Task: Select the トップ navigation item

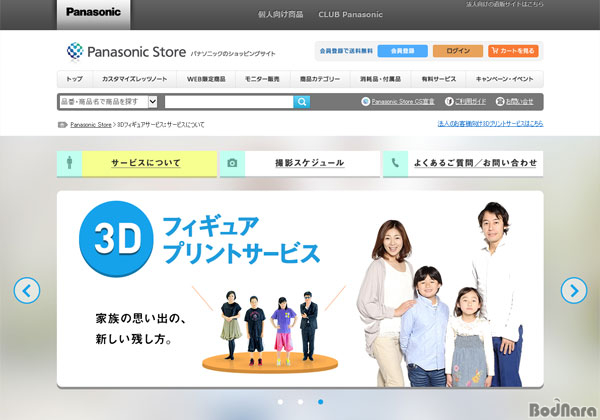Action: tap(75, 79)
